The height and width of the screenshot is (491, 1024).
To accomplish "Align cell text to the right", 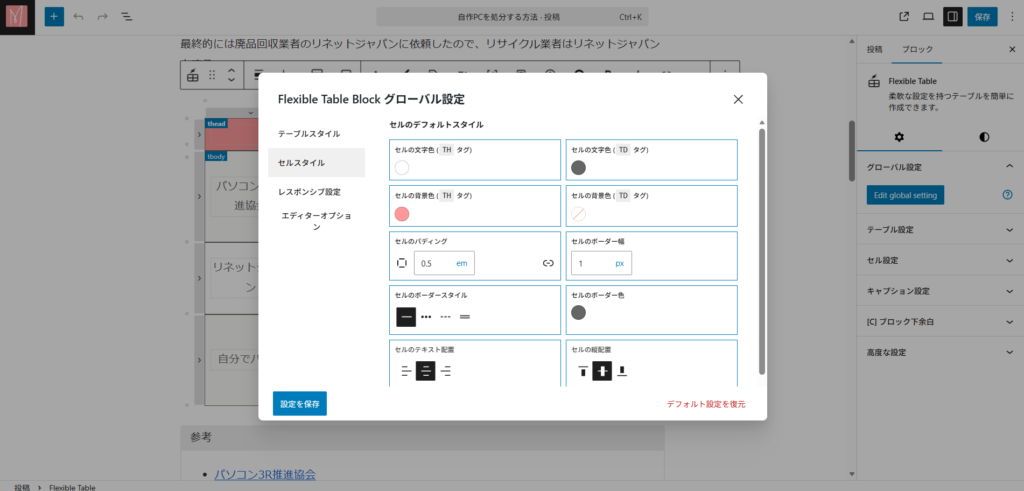I will [x=446, y=371].
